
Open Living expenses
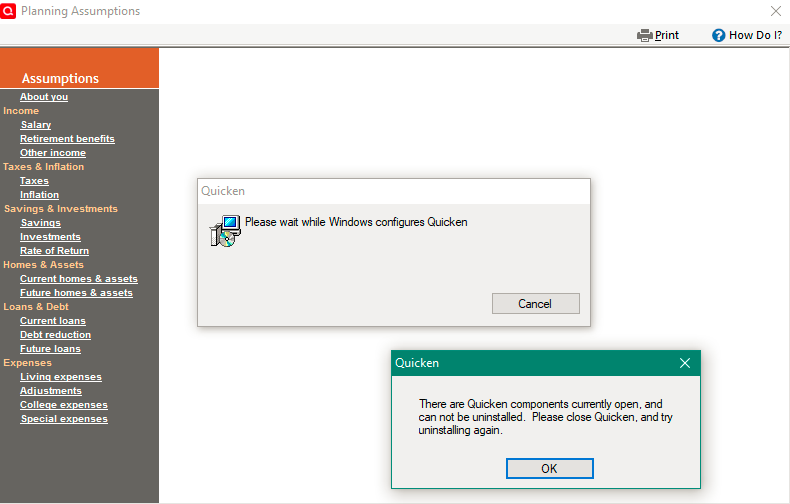coord(61,376)
